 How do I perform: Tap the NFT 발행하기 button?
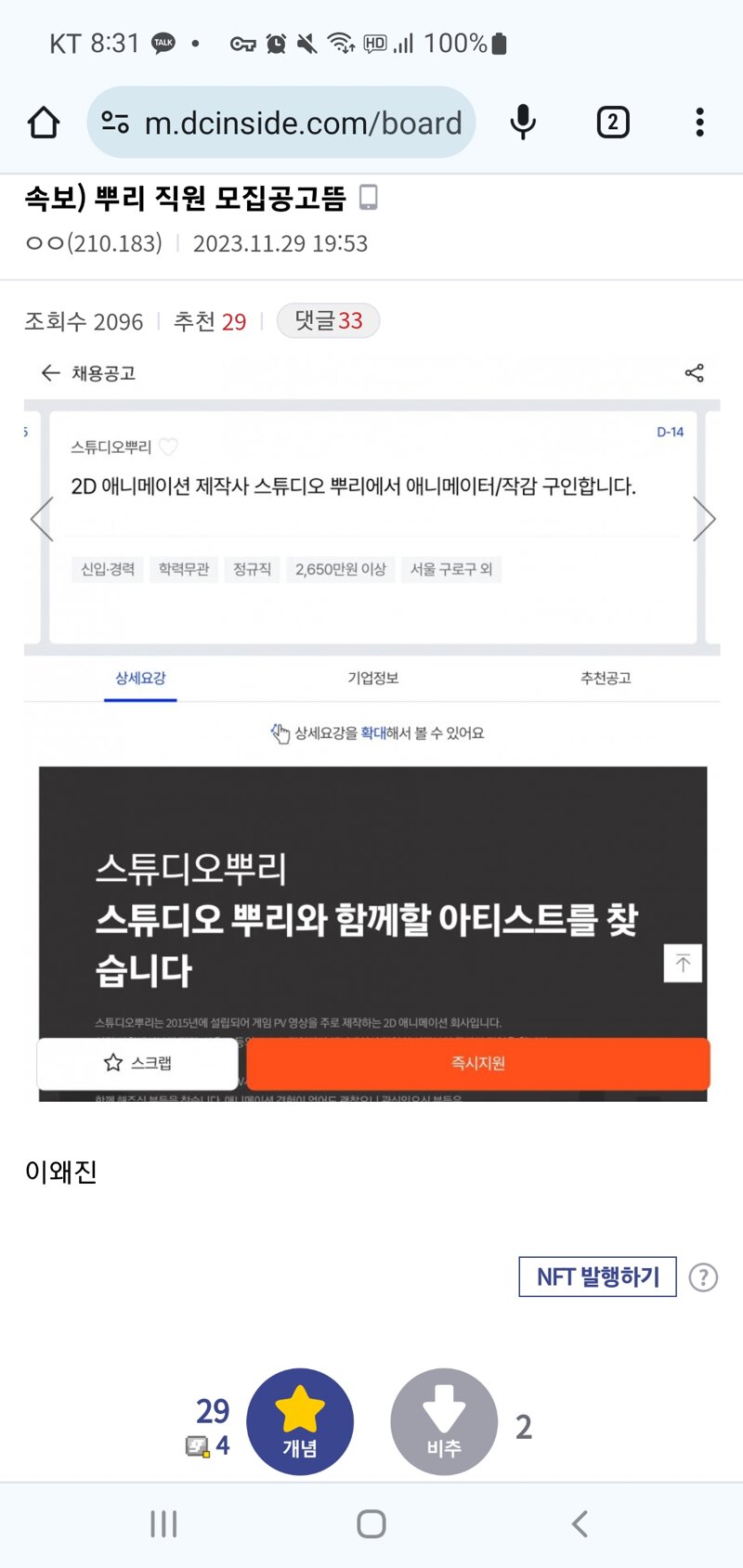pos(597,1277)
